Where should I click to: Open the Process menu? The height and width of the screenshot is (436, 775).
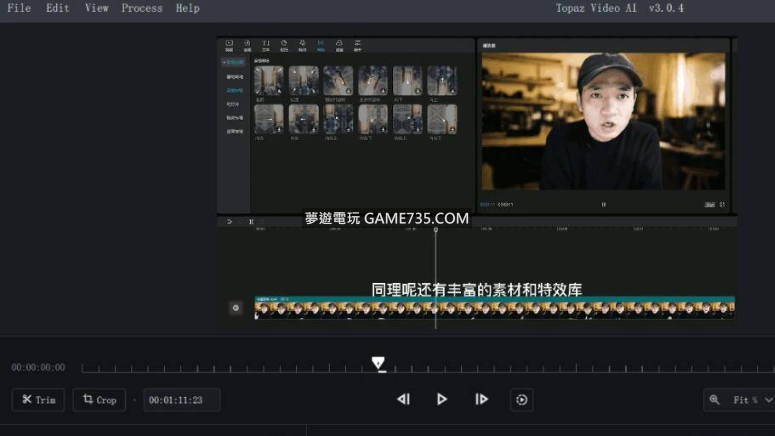(142, 8)
